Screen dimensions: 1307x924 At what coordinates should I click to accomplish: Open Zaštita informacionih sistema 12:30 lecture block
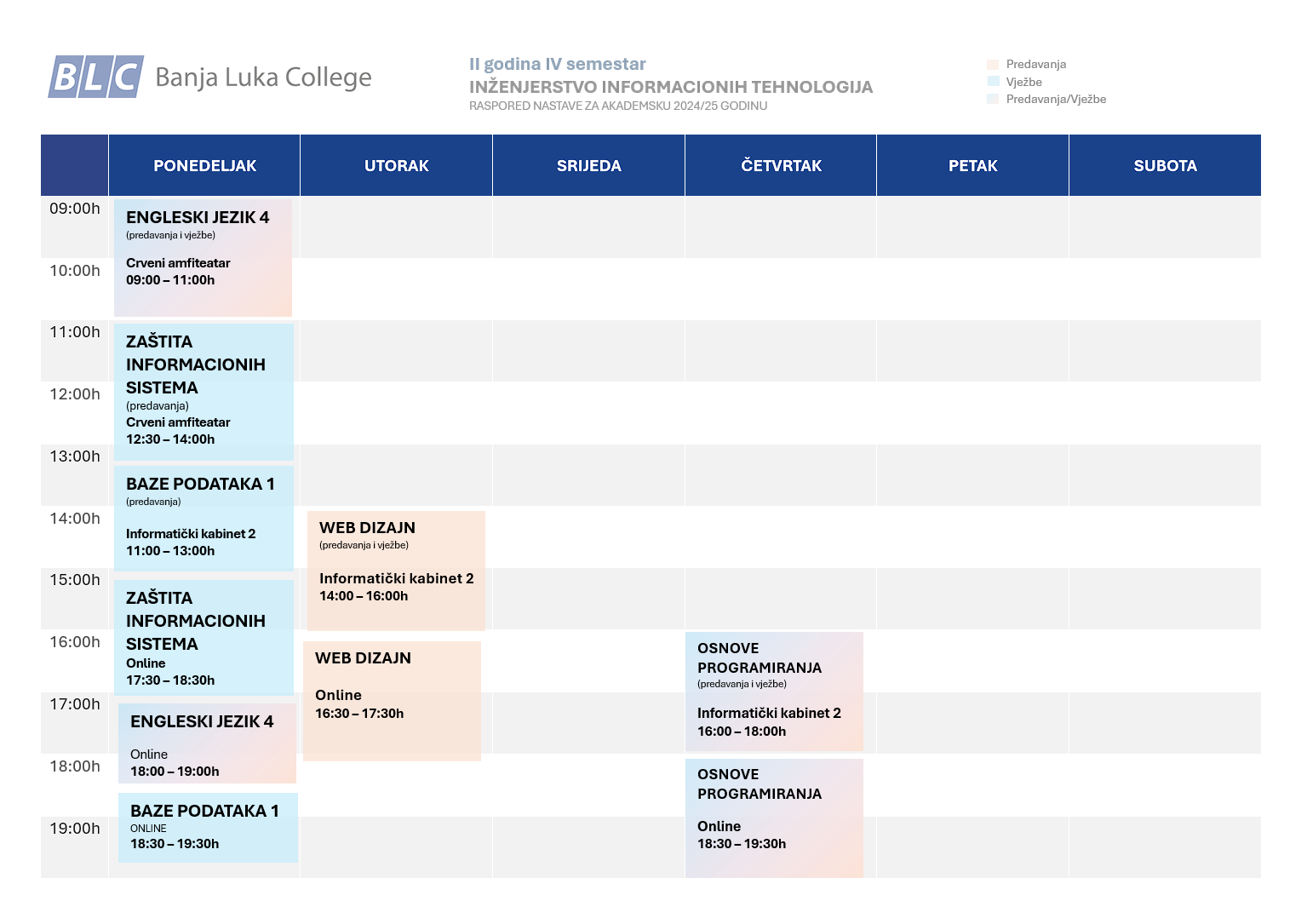204,392
